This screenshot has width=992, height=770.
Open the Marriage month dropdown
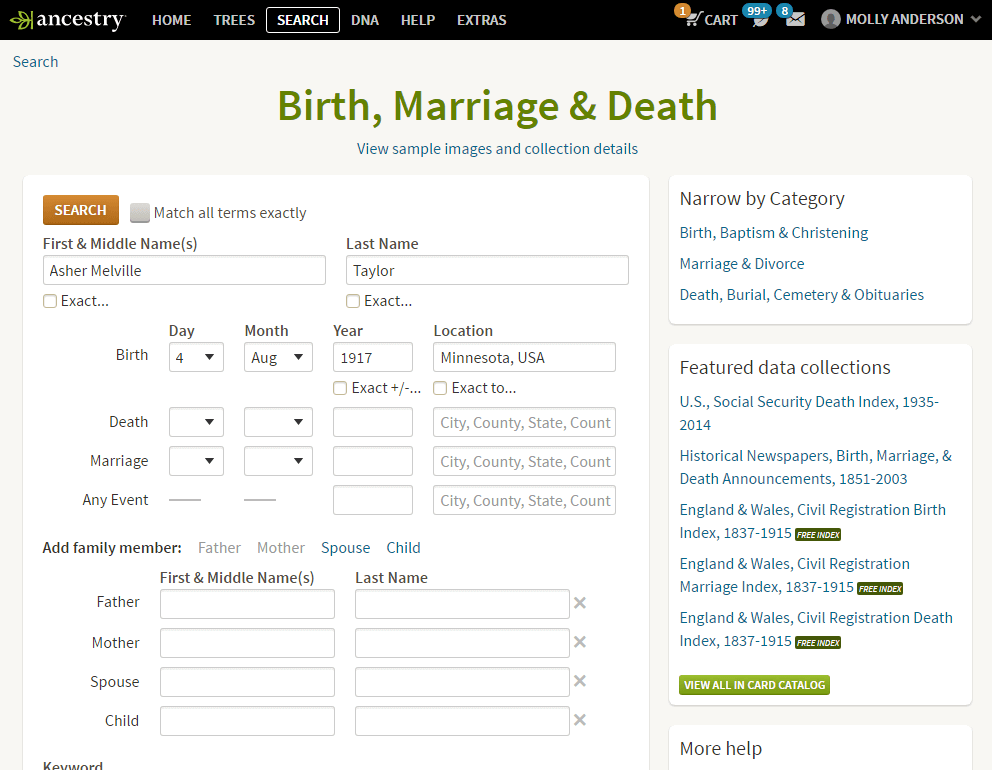click(278, 461)
